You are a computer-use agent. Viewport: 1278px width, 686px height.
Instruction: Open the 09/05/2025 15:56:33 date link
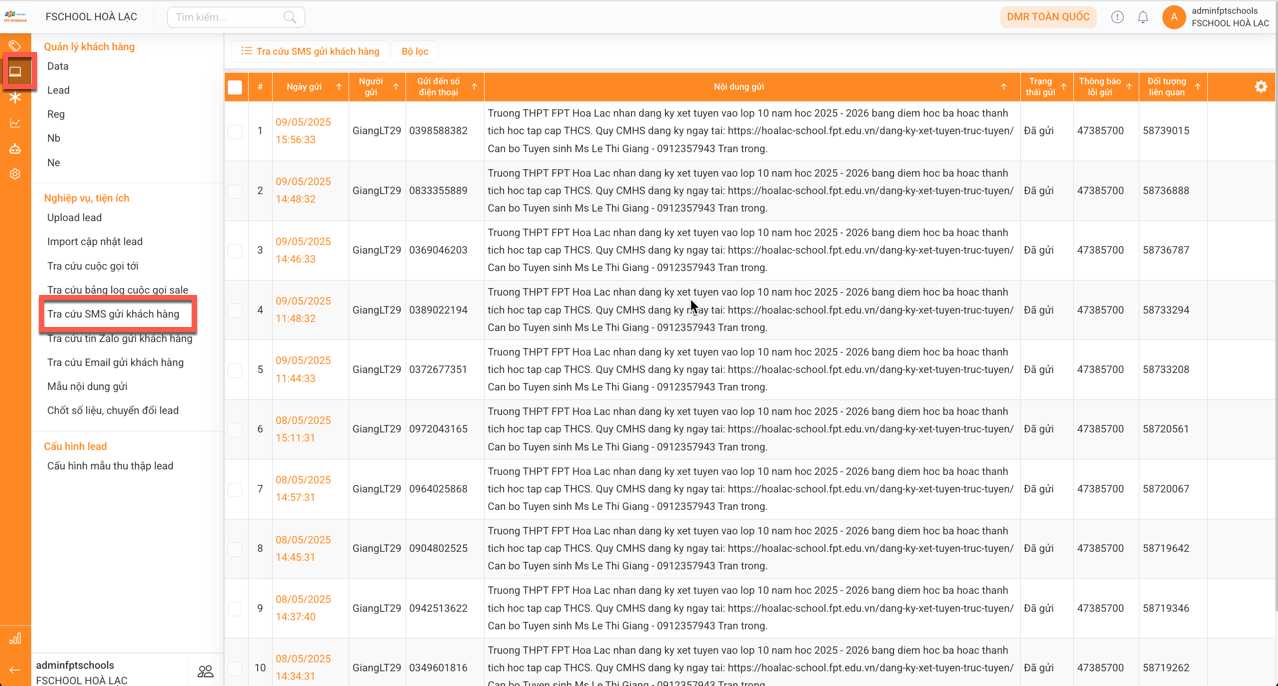[303, 131]
